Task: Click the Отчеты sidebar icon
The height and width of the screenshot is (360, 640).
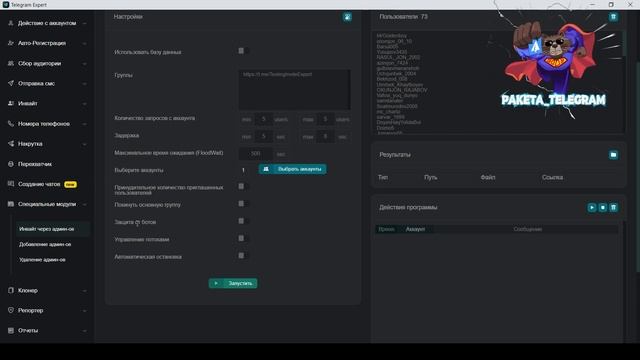Action: [x=11, y=330]
